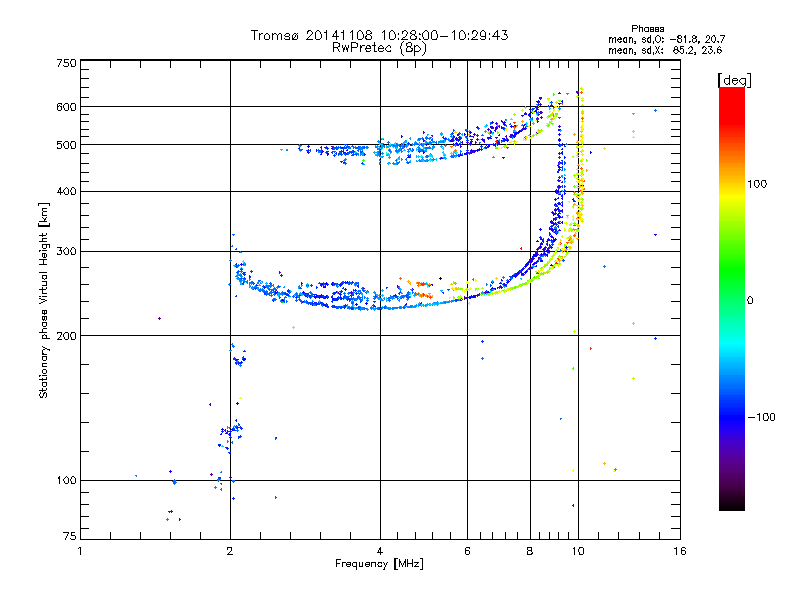Click the x-axis tick label '6'
The width and height of the screenshot is (800, 600).
tap(467, 551)
